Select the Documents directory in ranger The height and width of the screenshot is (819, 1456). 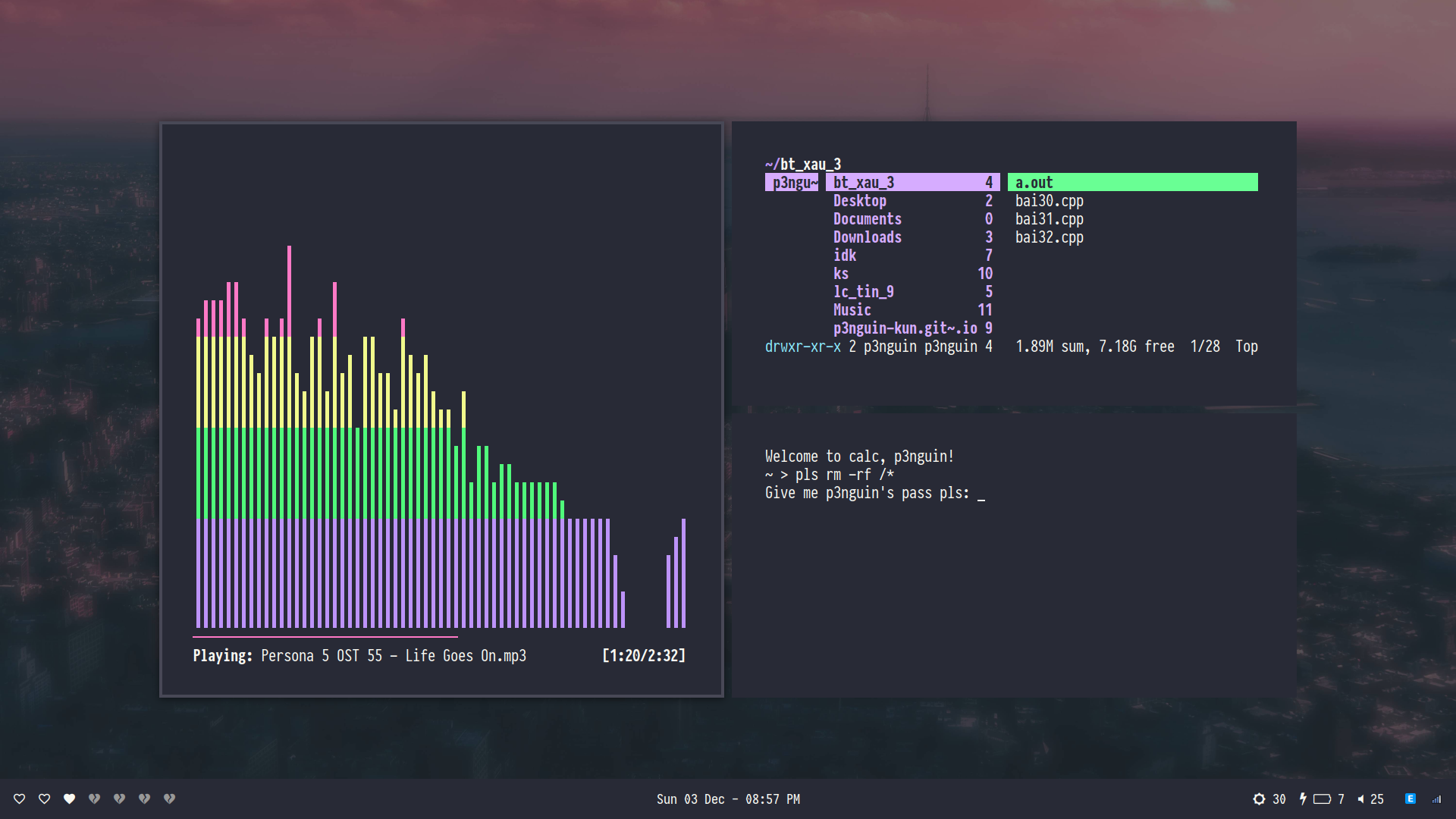point(913,218)
